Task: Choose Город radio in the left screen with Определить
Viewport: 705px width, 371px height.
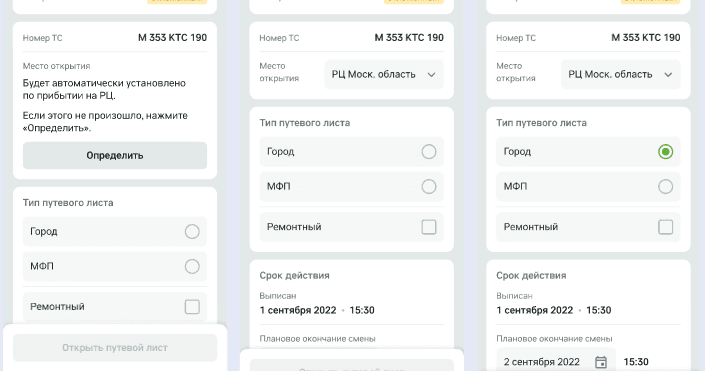Action: [x=192, y=232]
